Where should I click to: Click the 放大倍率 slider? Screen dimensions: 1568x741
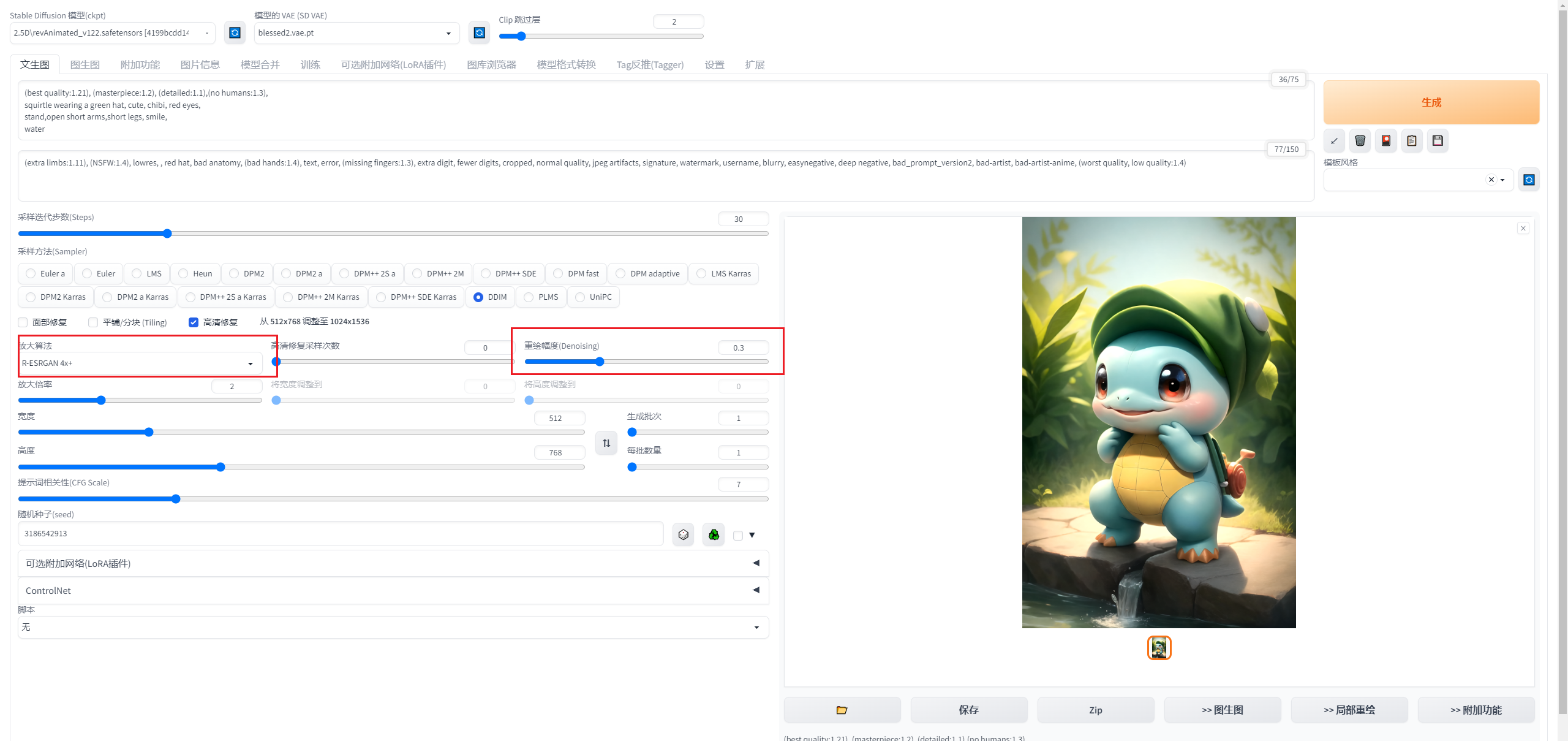point(140,400)
